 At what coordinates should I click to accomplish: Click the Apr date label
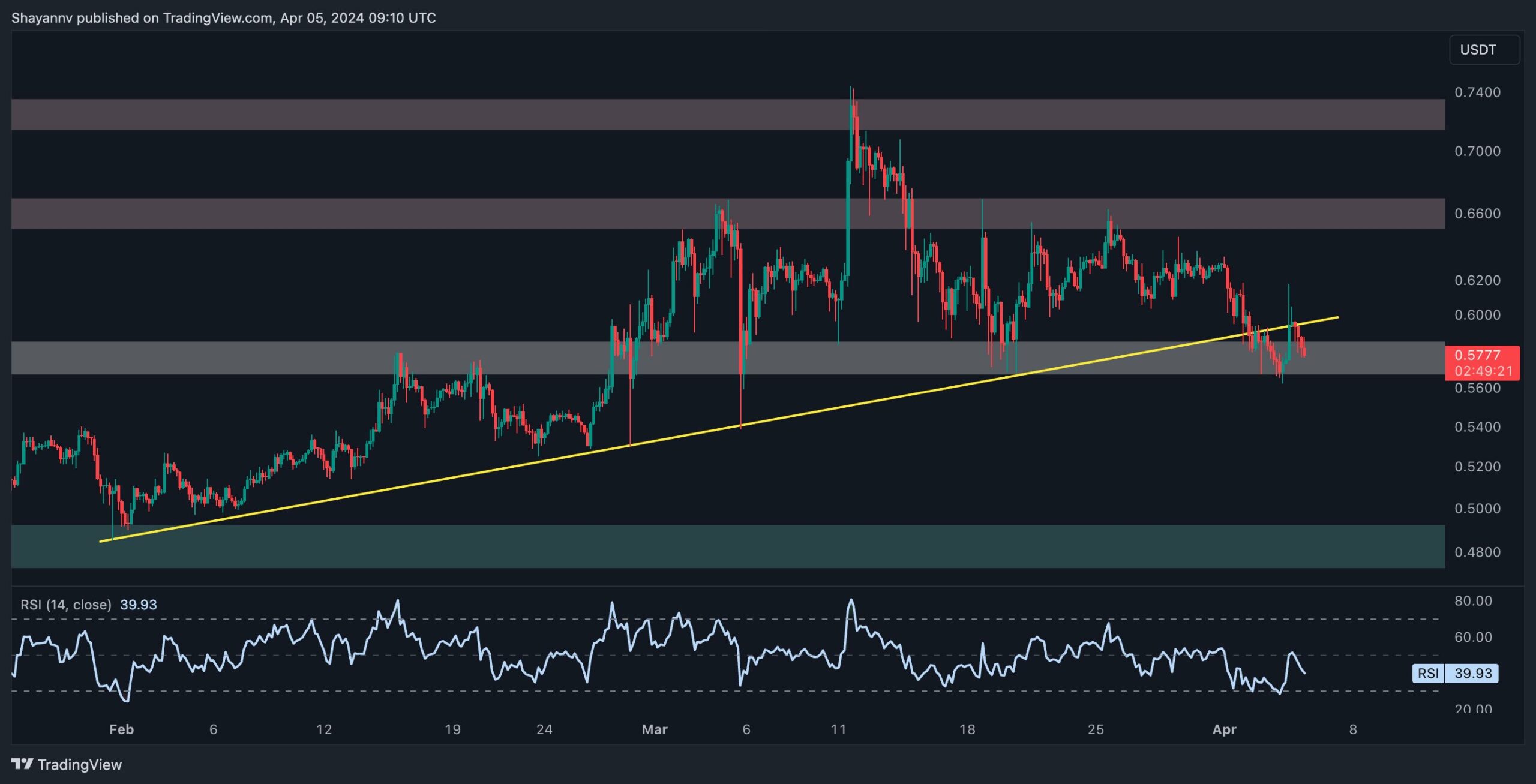pyautogui.click(x=1225, y=729)
